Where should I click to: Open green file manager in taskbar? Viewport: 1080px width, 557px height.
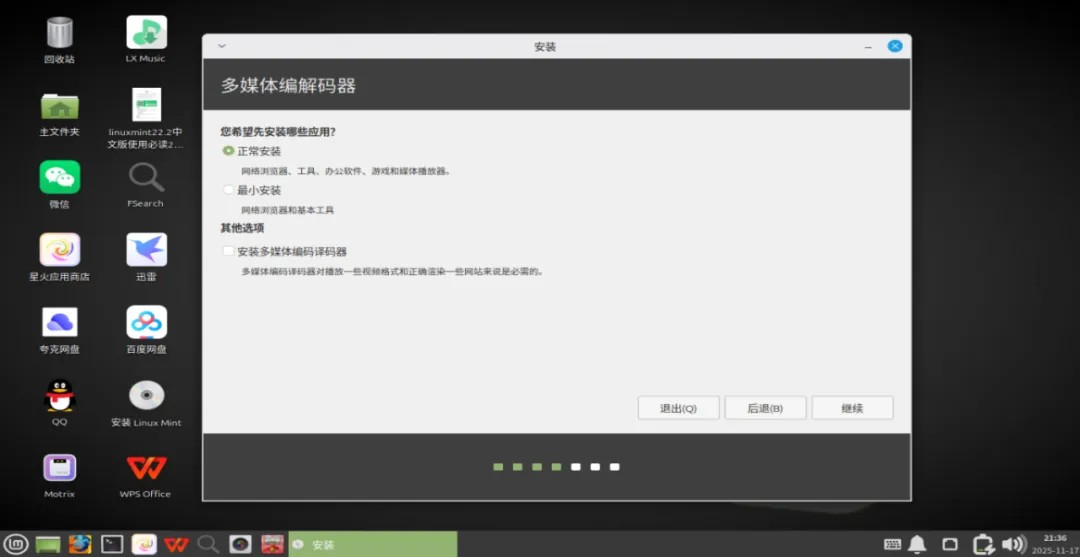(48, 544)
